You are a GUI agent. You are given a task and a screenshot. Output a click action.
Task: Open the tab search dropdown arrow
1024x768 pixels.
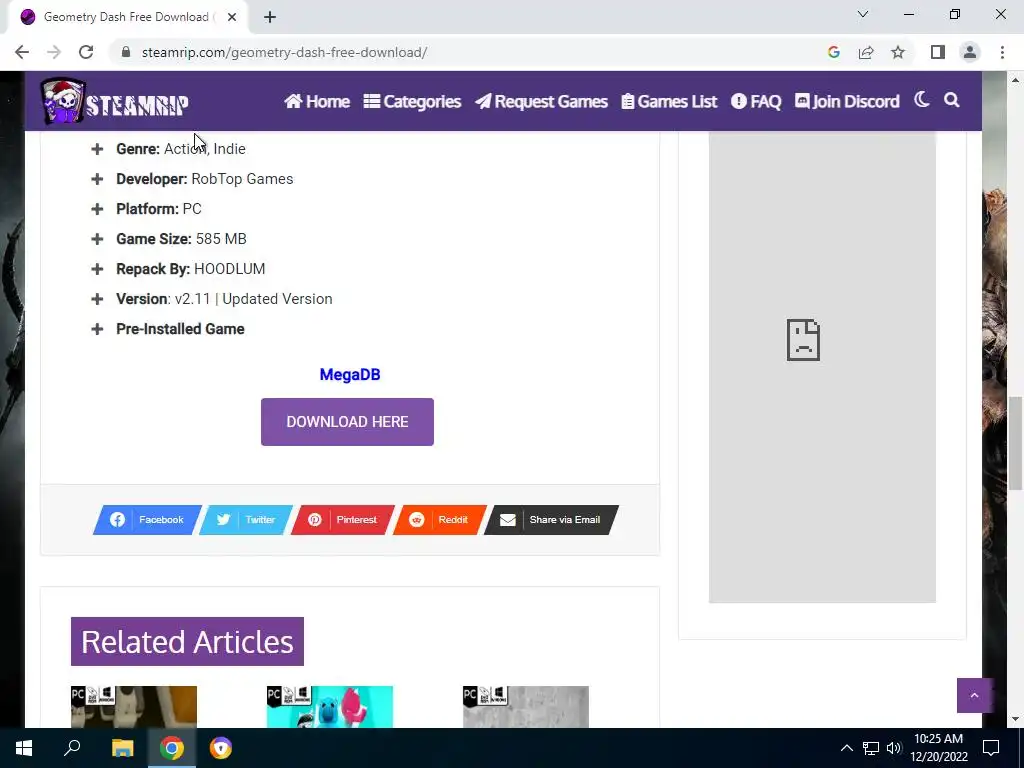[863, 14]
